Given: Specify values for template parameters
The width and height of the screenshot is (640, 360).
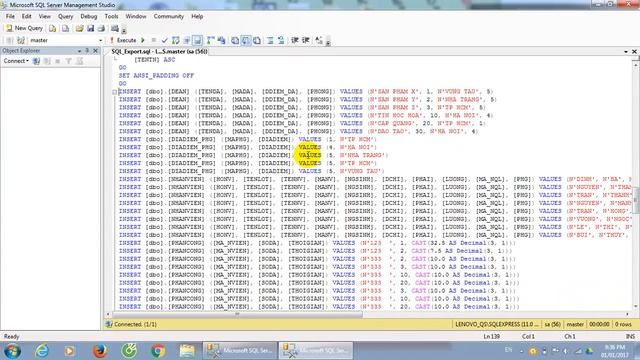Looking at the screenshot, I should [319, 40].
